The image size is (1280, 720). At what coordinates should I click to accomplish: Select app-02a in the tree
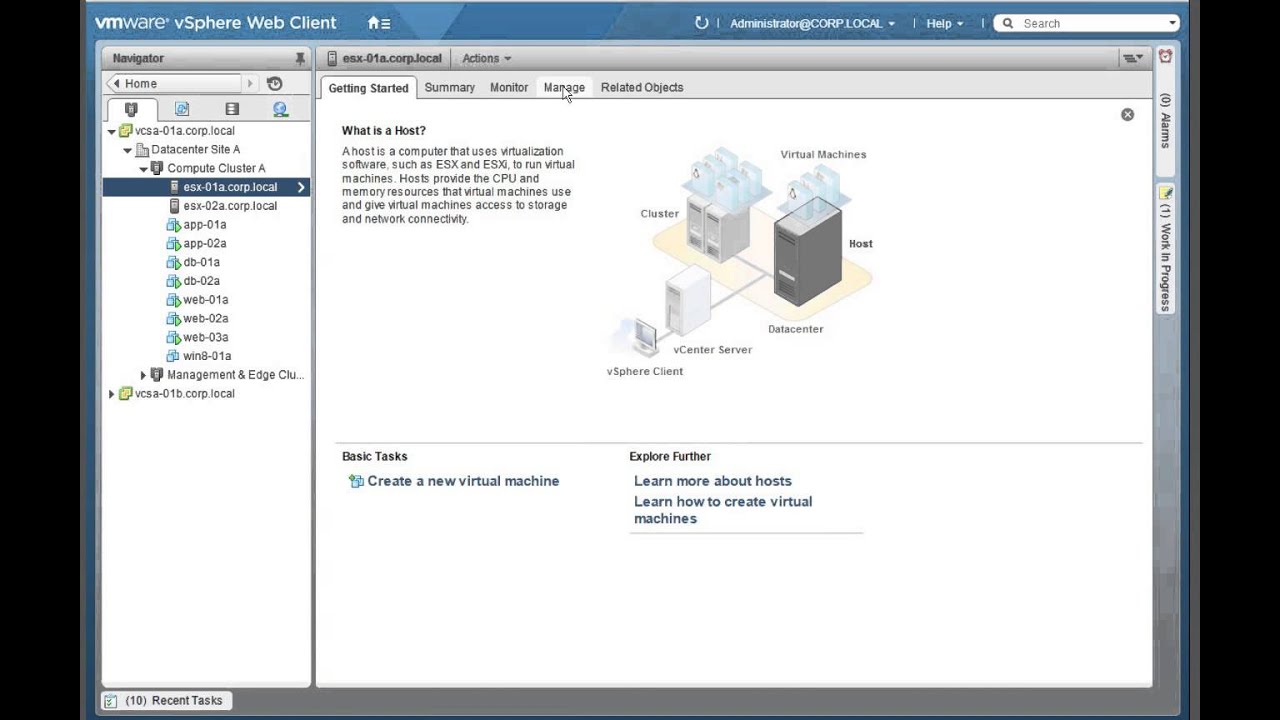coord(204,244)
